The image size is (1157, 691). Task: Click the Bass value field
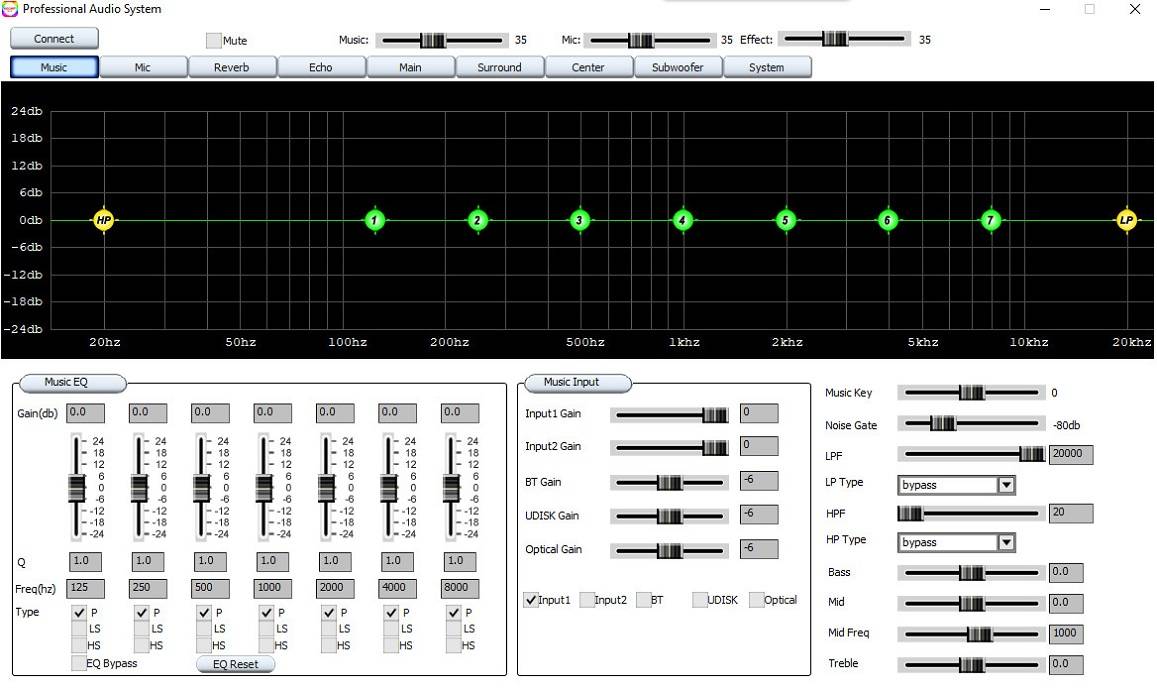pyautogui.click(x=1066, y=572)
